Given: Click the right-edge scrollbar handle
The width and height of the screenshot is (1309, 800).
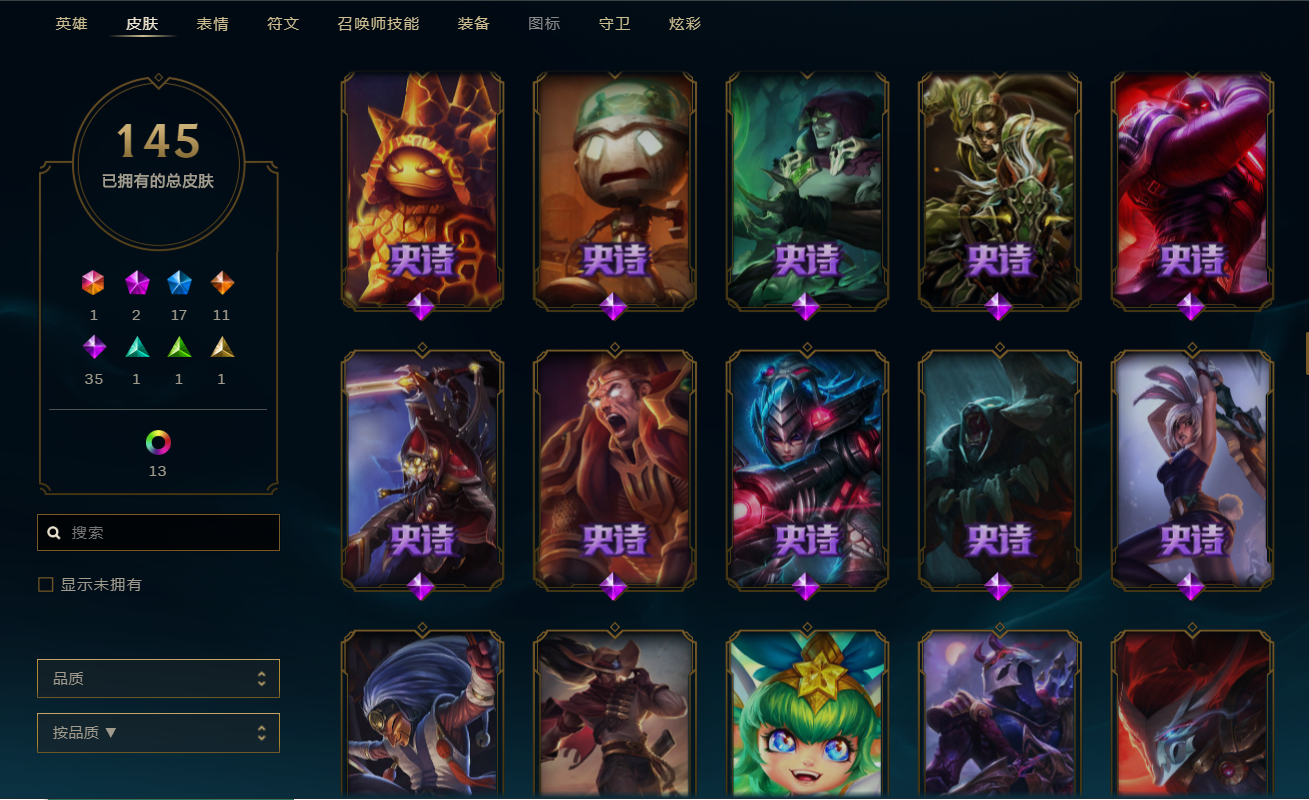Looking at the screenshot, I should pyautogui.click(x=1306, y=353).
